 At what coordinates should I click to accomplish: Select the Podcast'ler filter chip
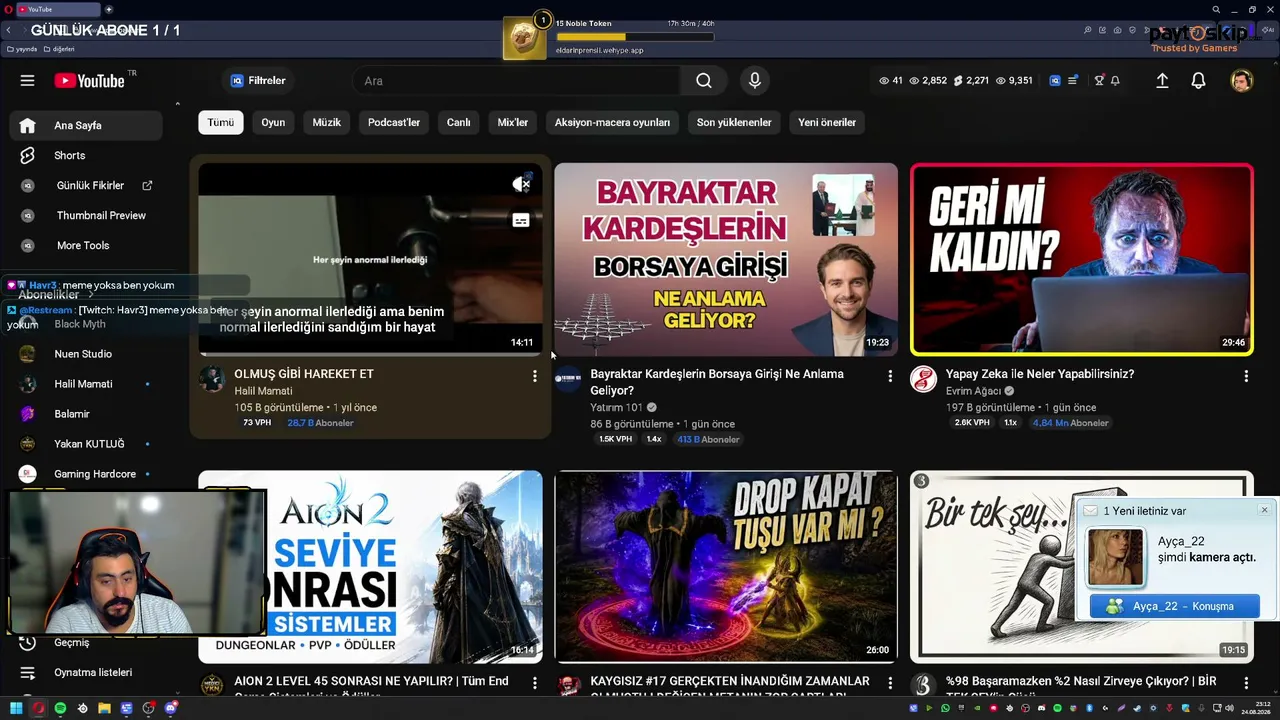coord(394,122)
